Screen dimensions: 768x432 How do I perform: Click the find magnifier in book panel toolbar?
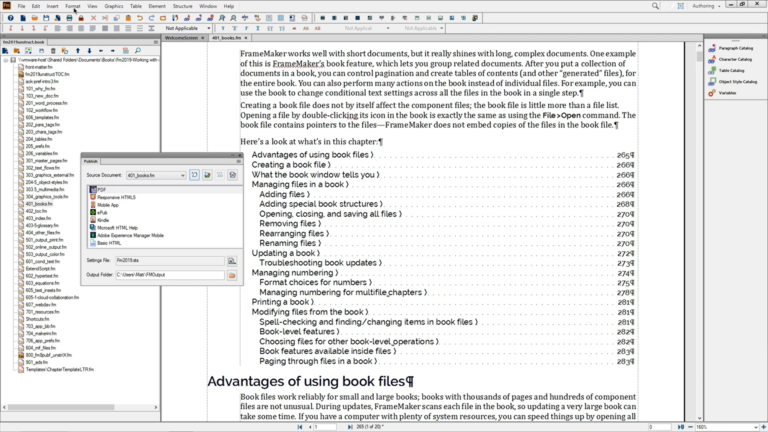pos(138,50)
